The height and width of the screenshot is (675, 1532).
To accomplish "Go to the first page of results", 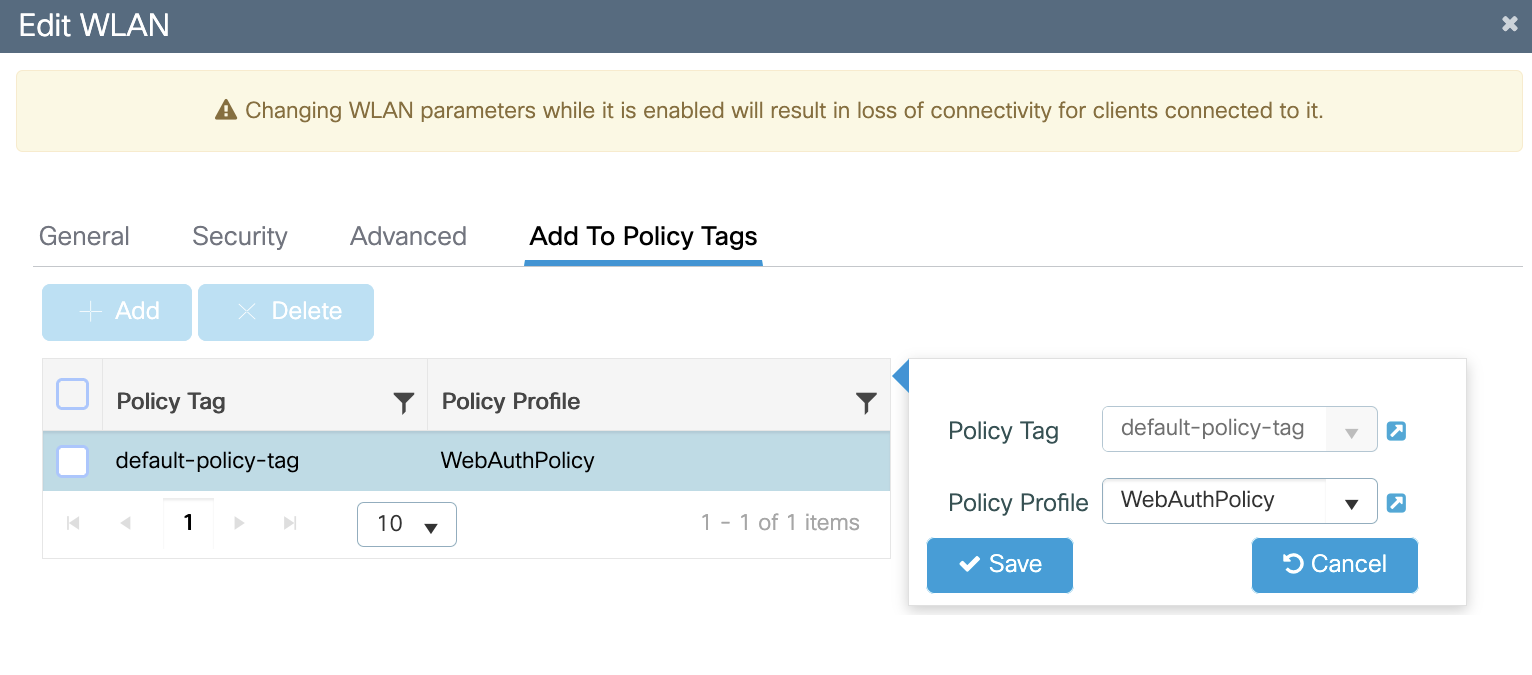I will click(73, 523).
